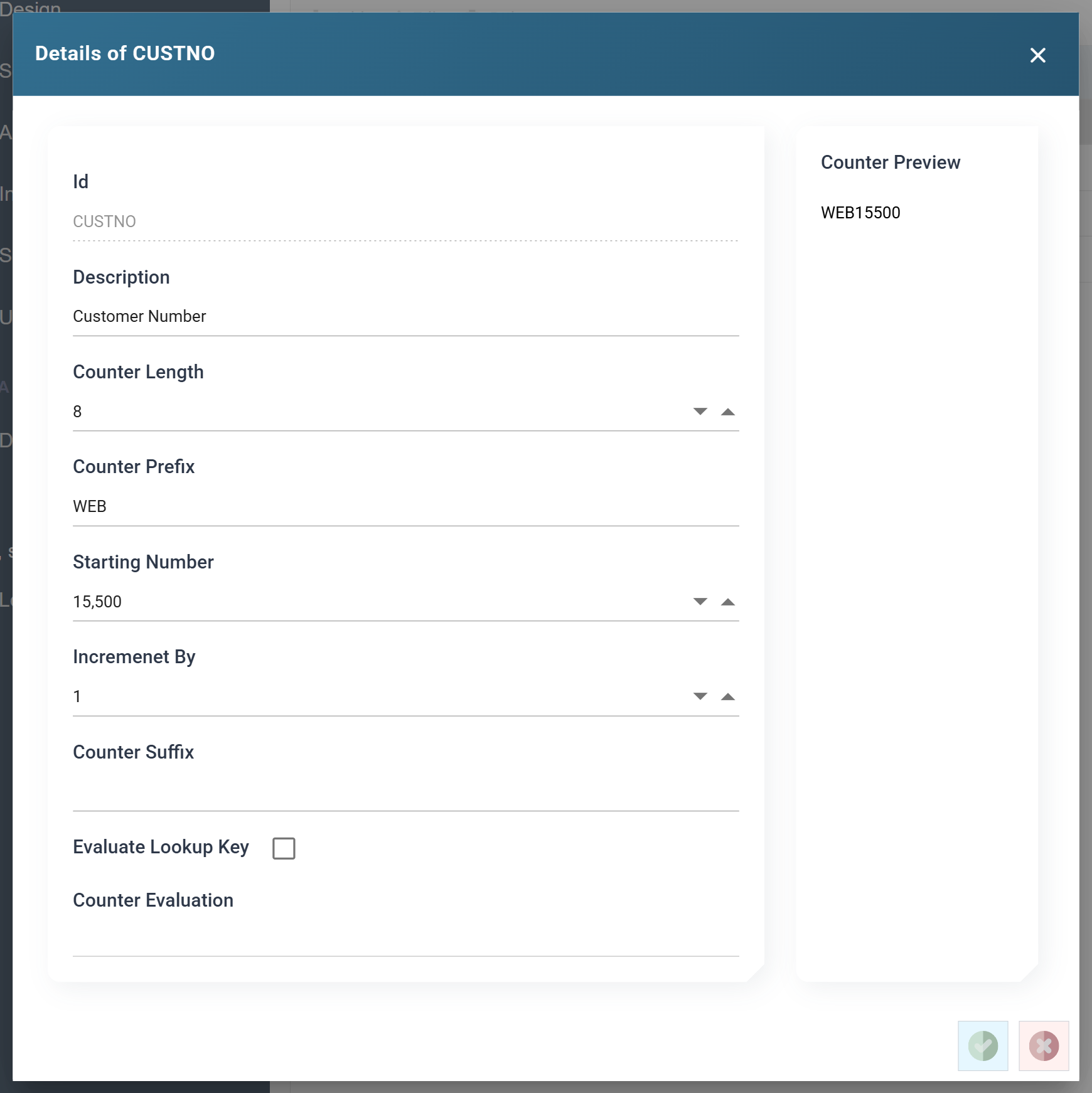1092x1093 pixels.
Task: Click the empty Counter Suffix field
Action: click(405, 792)
